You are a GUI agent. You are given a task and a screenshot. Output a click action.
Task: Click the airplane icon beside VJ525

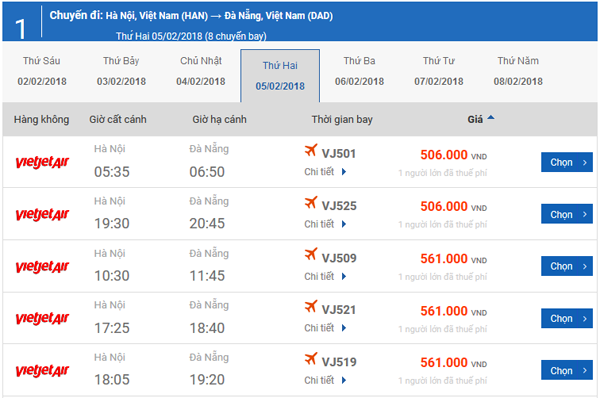(x=311, y=202)
